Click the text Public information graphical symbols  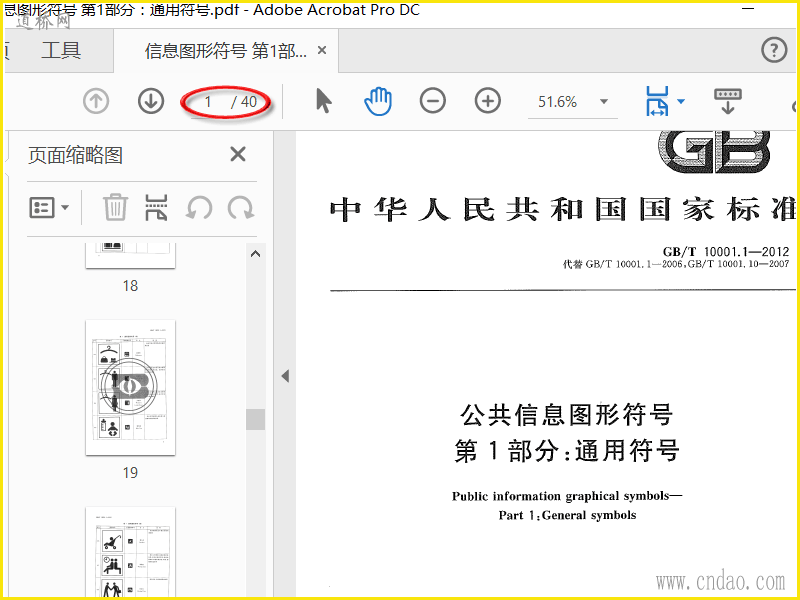[566, 496]
